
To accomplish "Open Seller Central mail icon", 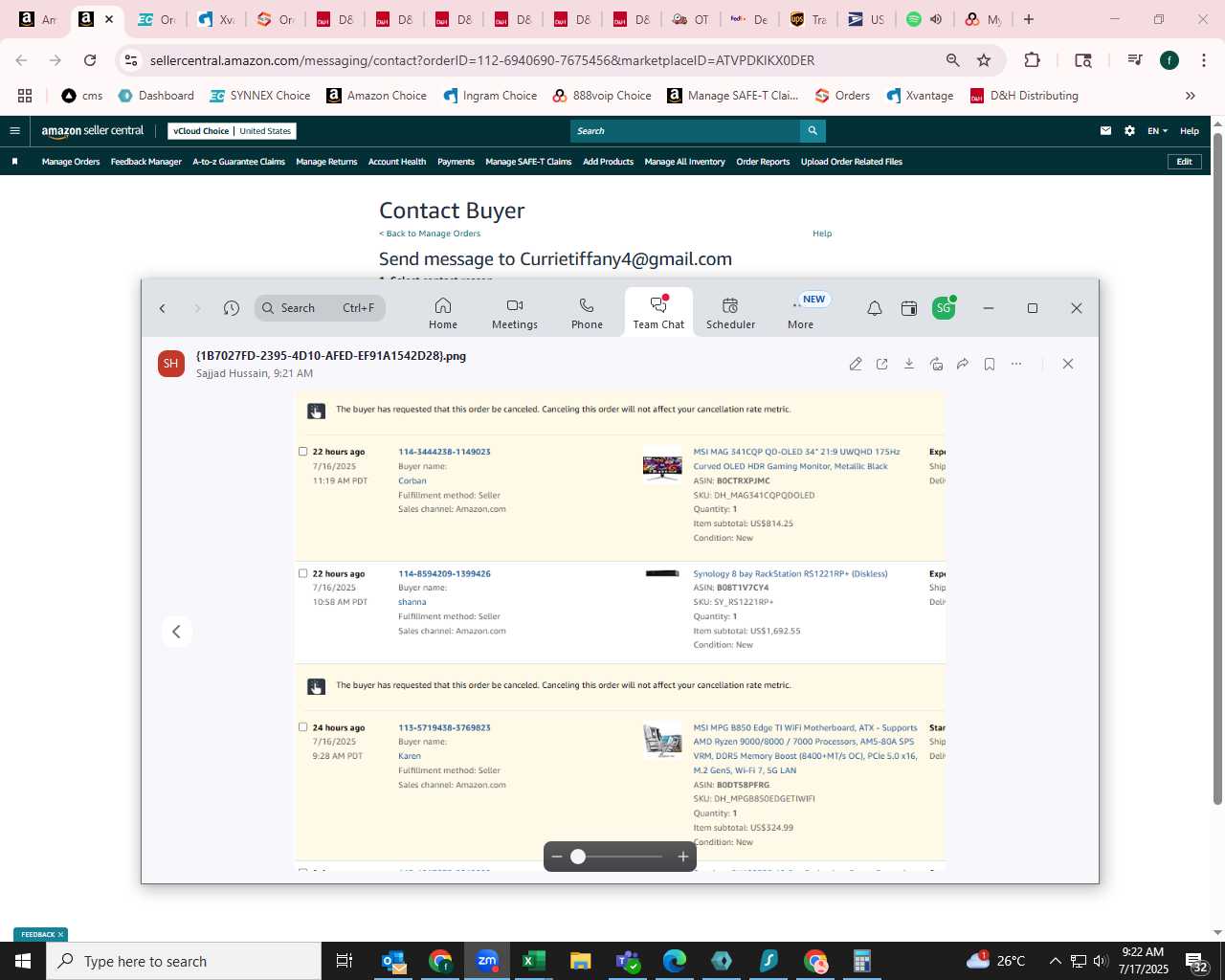I will point(1105,131).
